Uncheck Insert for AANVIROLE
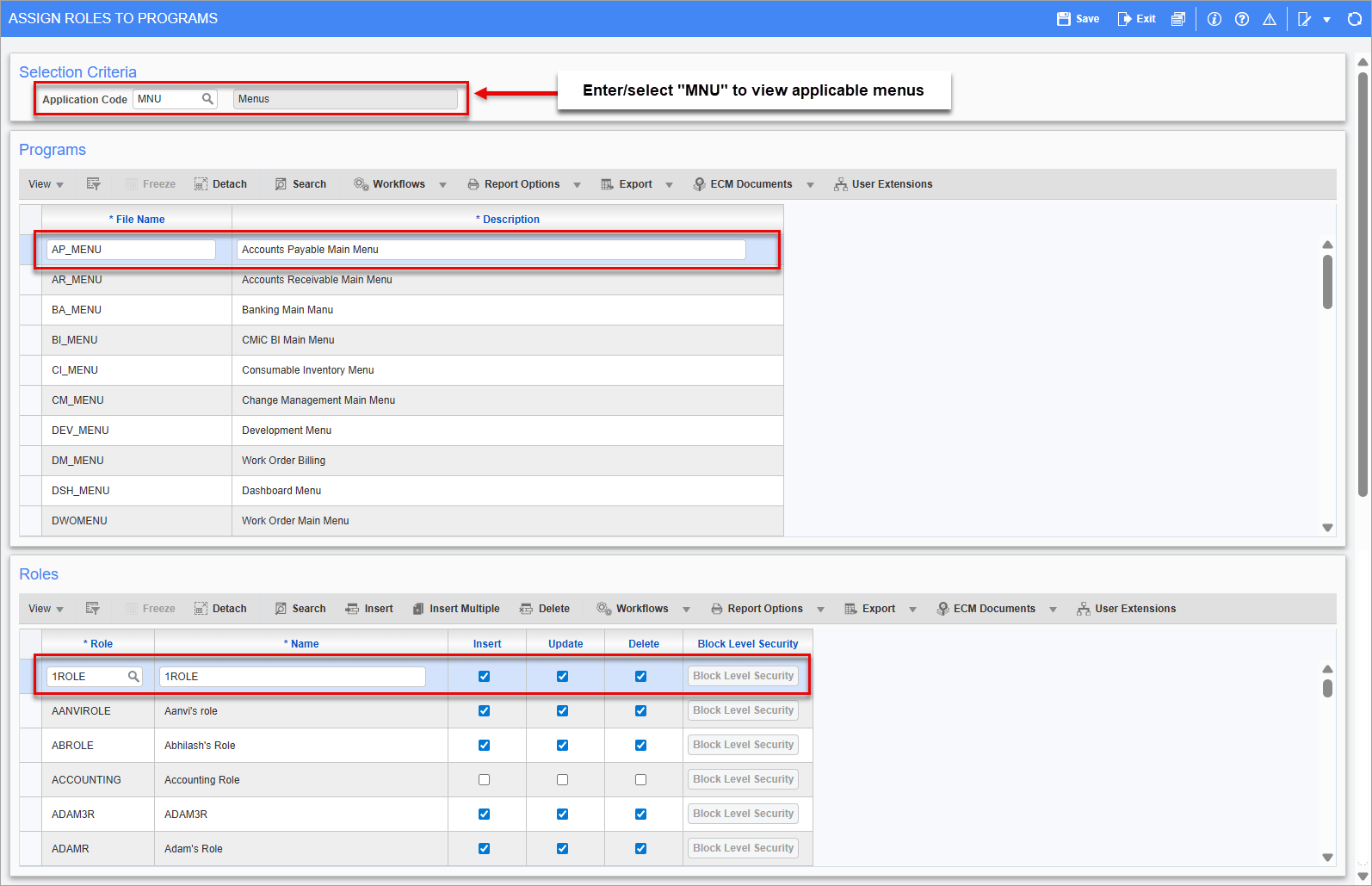 (x=484, y=711)
